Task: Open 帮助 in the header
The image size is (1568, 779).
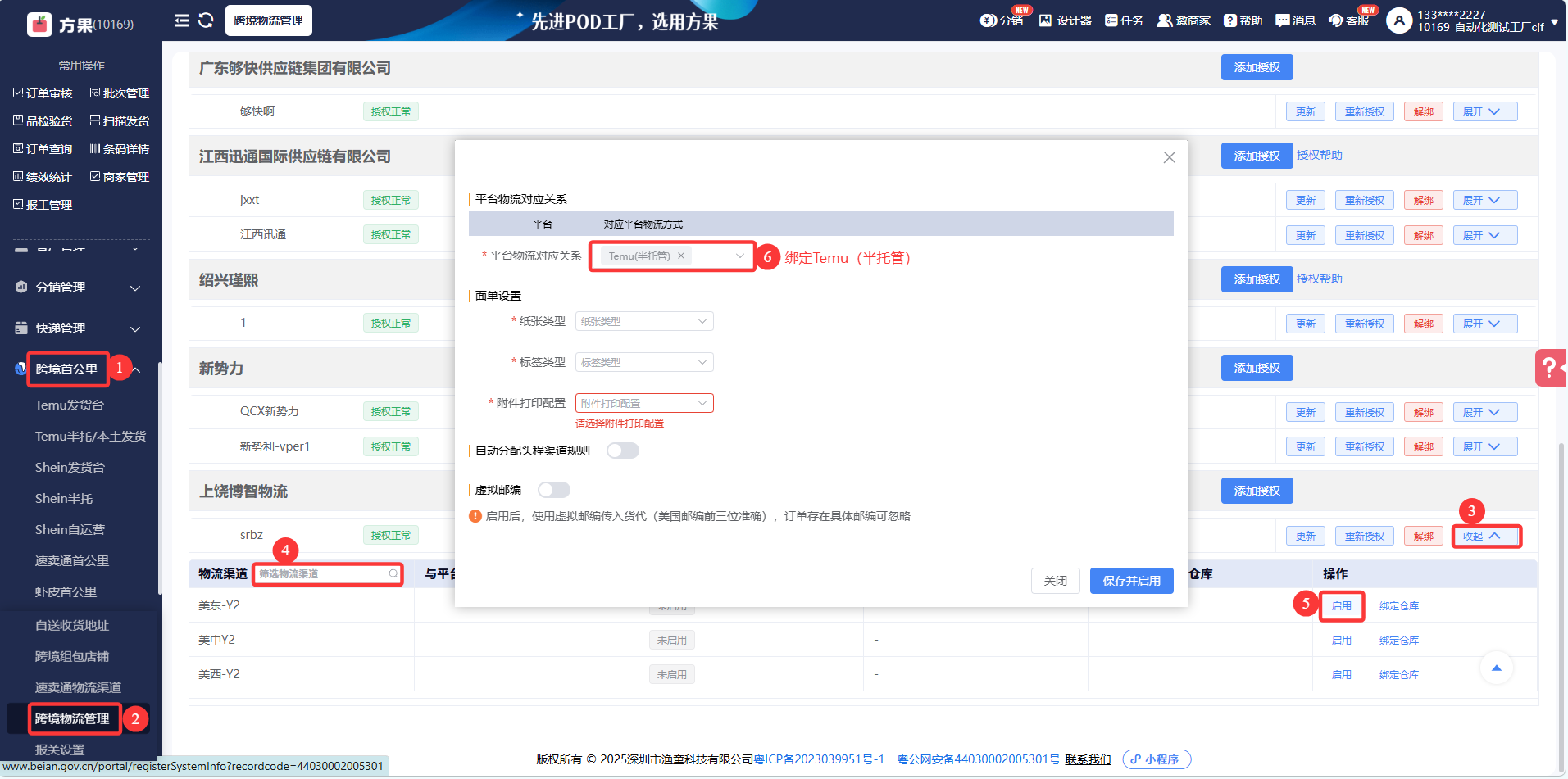Action: [1243, 20]
